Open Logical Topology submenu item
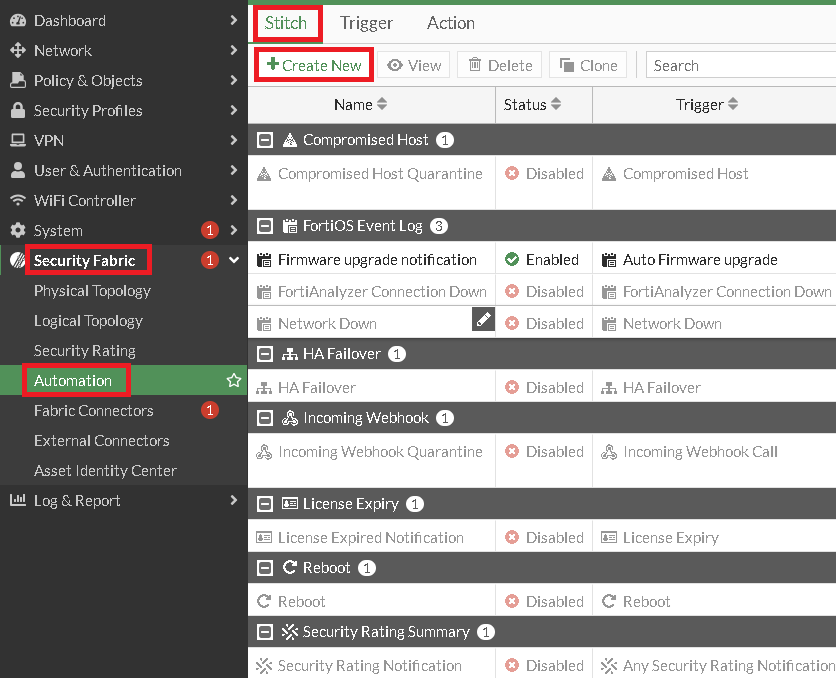 tap(88, 320)
